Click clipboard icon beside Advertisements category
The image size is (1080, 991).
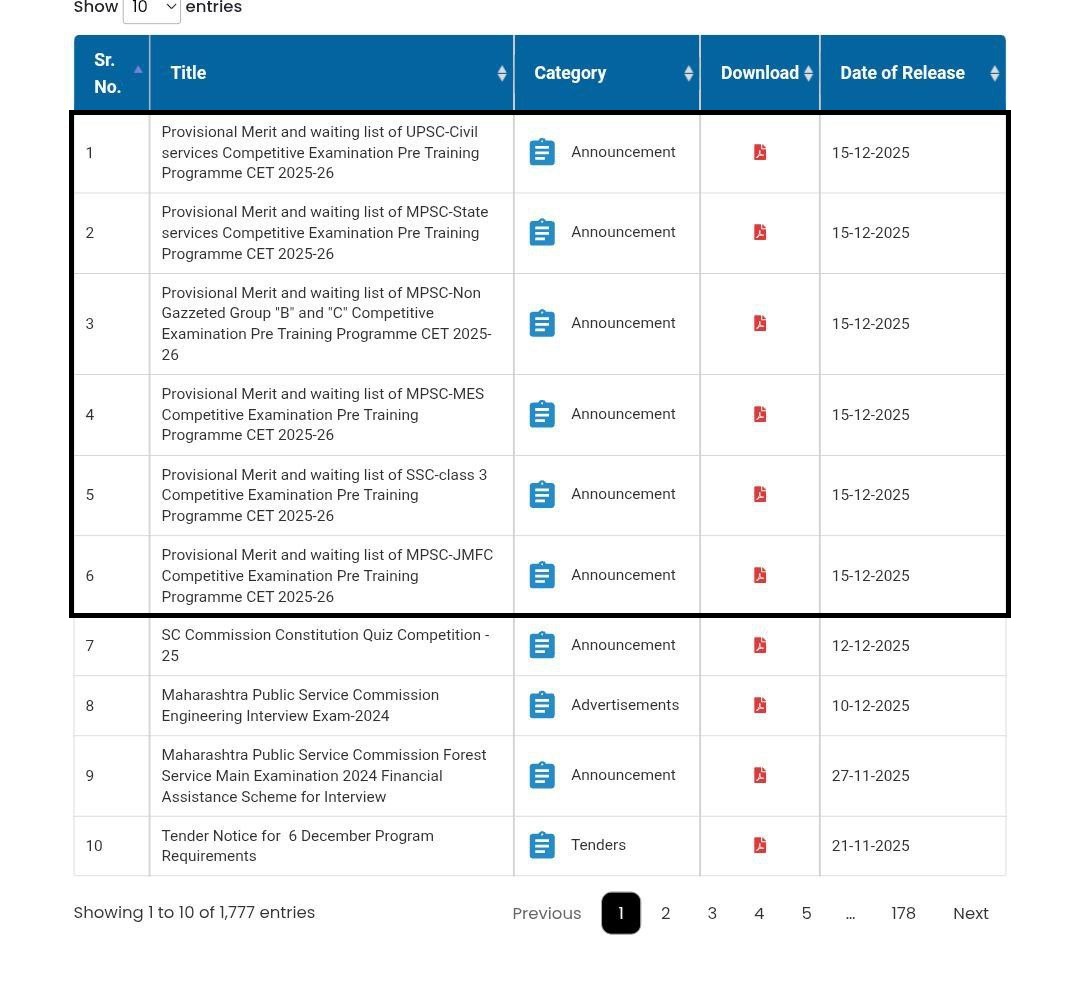[x=542, y=705]
